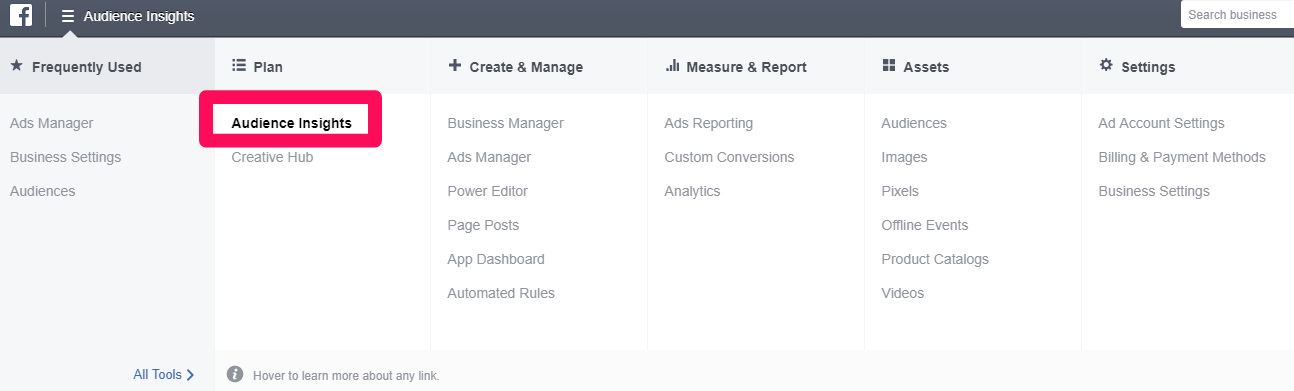Click the Facebook logo icon
Image resolution: width=1294 pixels, height=391 pixels.
point(21,15)
